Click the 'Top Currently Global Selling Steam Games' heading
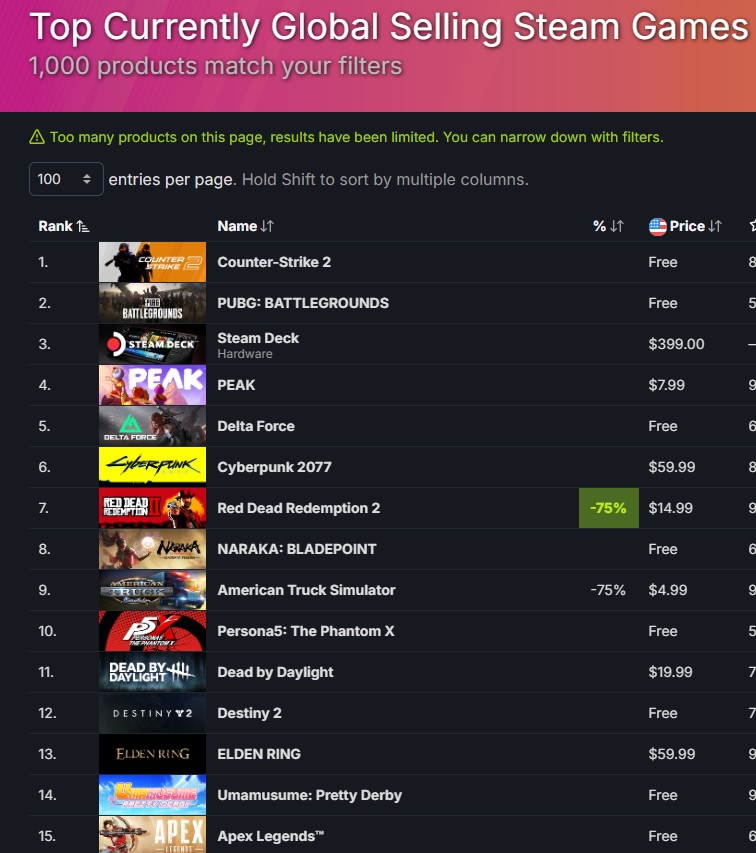The width and height of the screenshot is (756, 853). tap(389, 27)
